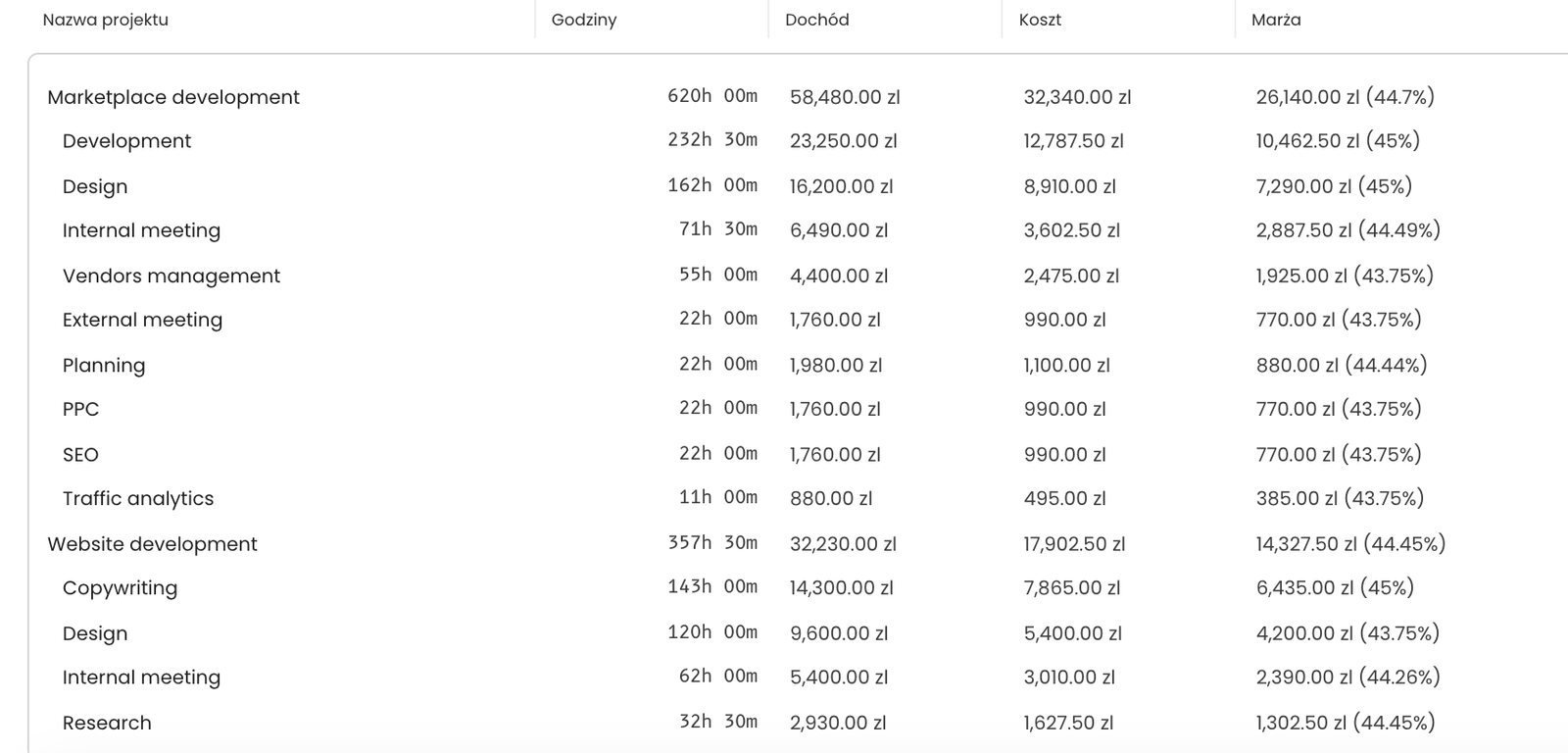The image size is (1568, 753).
Task: Open the External meeting task
Action: (142, 320)
